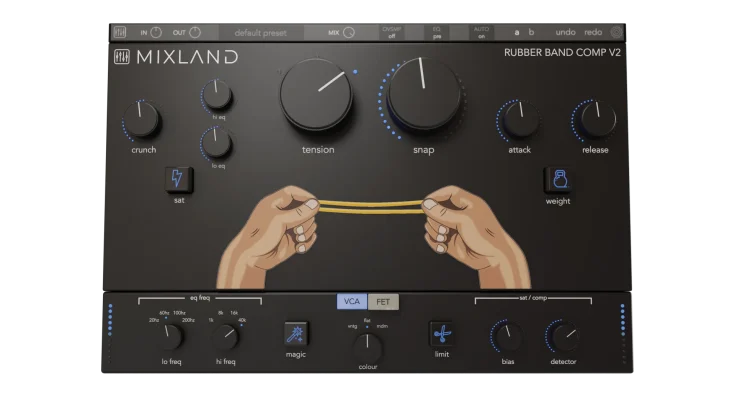Toggle the weight kettlebell button

coord(558,180)
